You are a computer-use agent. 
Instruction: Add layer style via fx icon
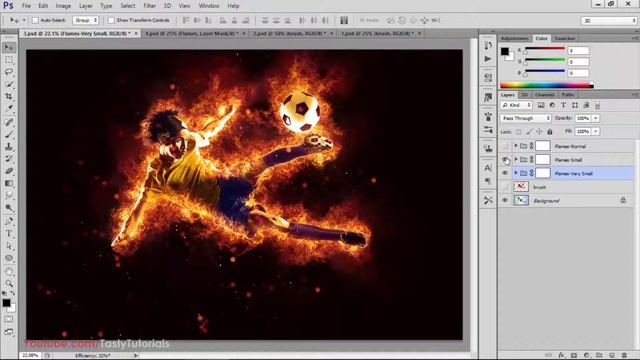[562, 356]
